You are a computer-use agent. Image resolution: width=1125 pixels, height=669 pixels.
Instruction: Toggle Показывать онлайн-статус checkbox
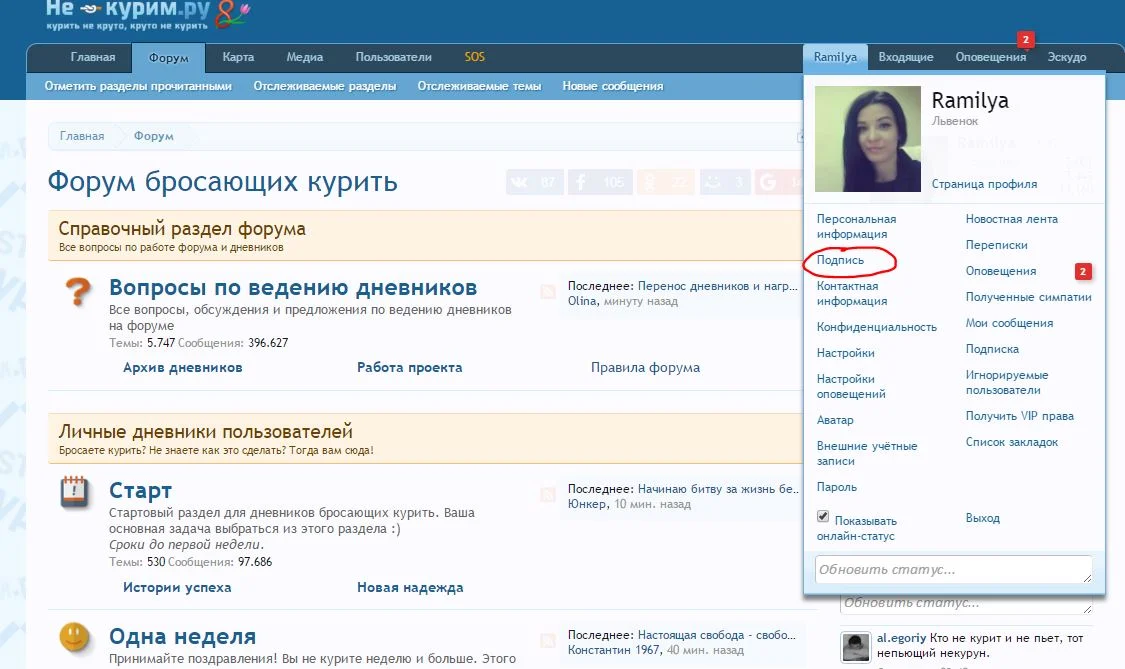point(823,515)
